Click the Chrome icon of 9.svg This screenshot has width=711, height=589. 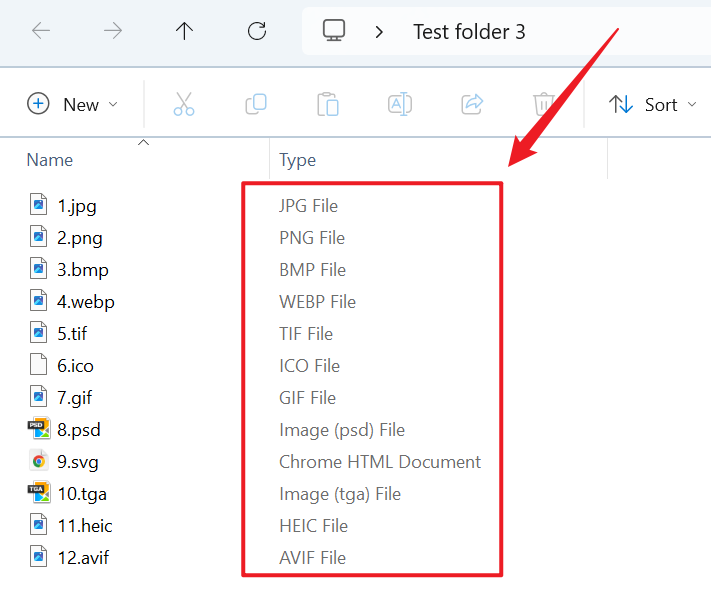coord(39,461)
